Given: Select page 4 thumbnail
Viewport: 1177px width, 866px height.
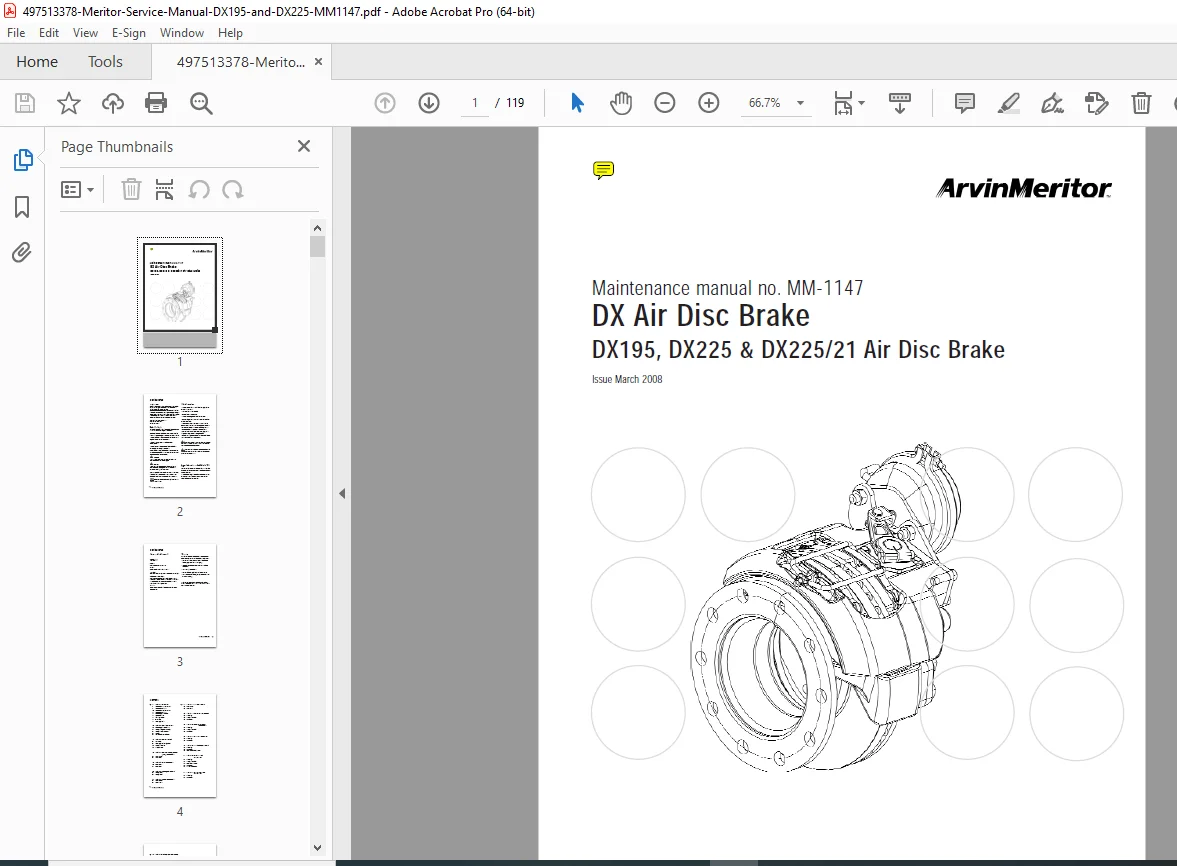Looking at the screenshot, I should coord(180,746).
